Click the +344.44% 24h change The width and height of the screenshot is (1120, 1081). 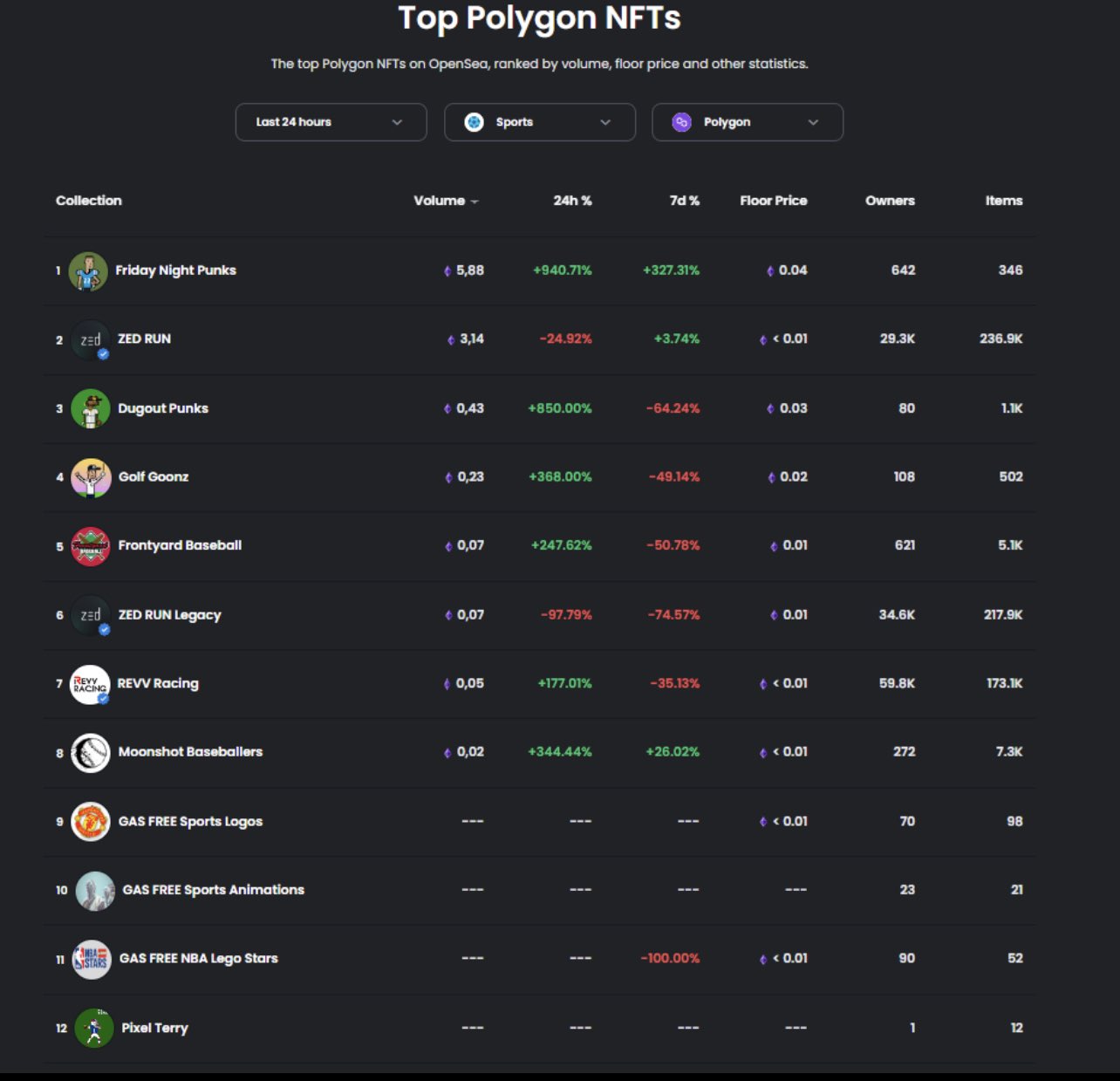(560, 751)
